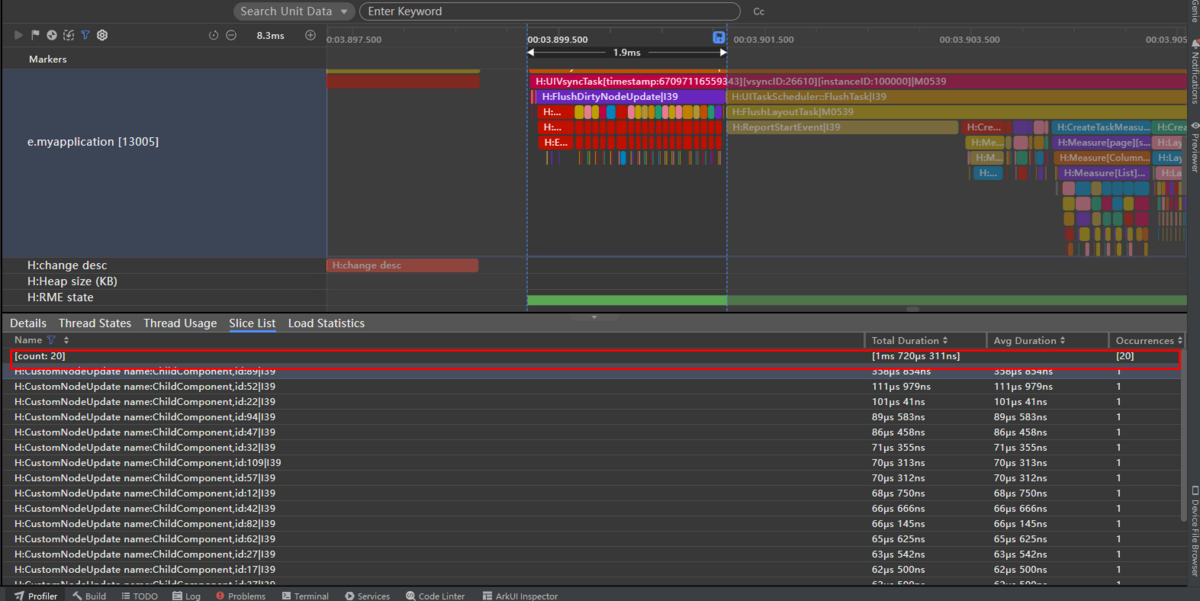The height and width of the screenshot is (601, 1200).
Task: Open the Search Unit Data dropdown
Action: 295,11
